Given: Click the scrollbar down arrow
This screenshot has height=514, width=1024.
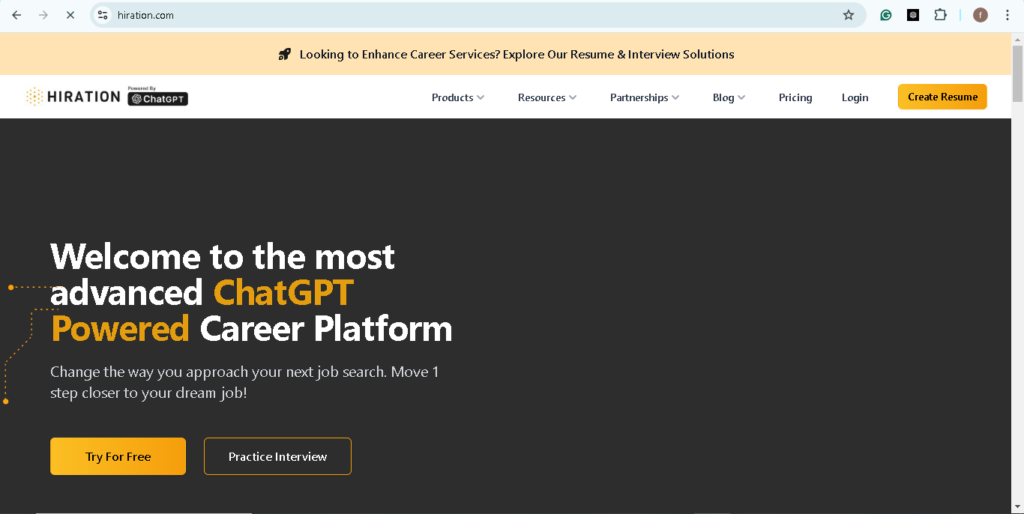Looking at the screenshot, I should (x=1017, y=507).
